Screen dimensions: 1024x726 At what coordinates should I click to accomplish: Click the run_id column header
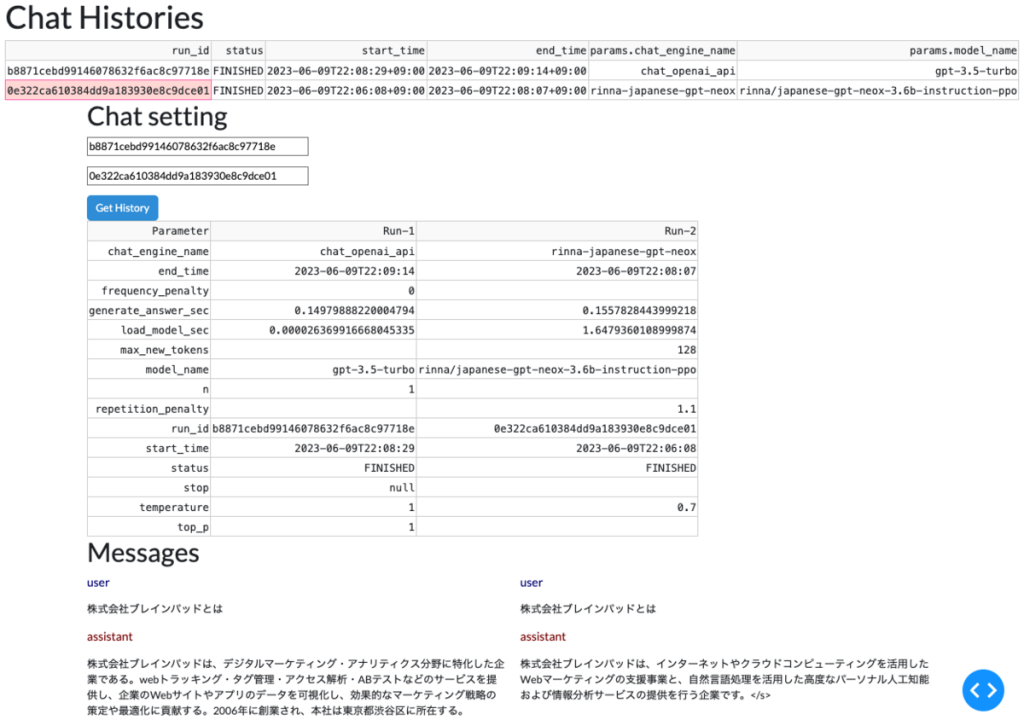(x=108, y=50)
